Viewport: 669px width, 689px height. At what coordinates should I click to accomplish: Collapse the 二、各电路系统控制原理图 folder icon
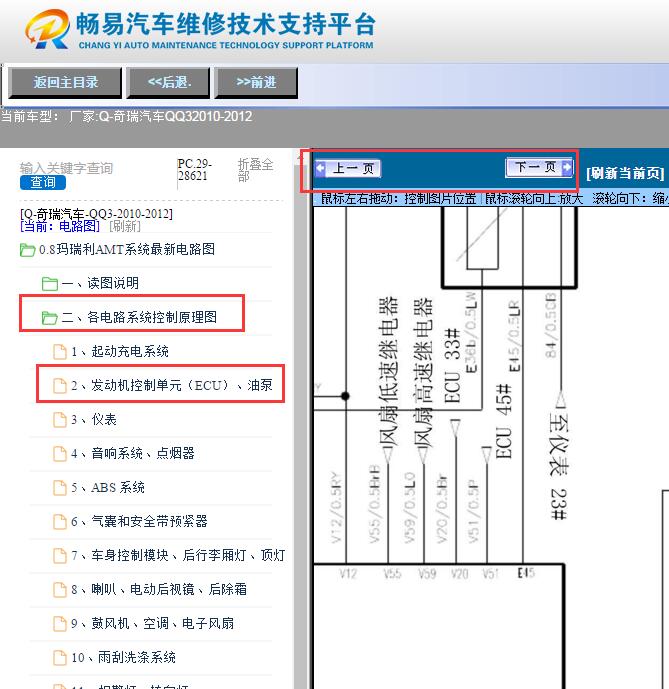(x=50, y=318)
